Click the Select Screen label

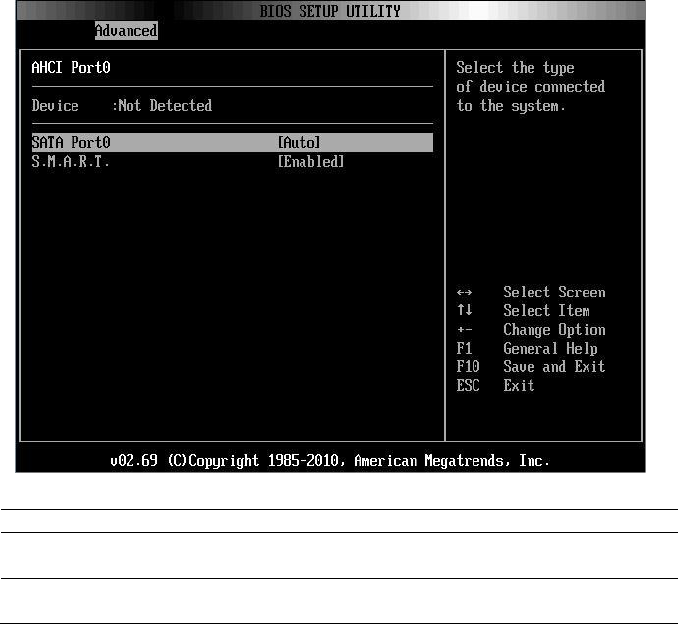pyautogui.click(x=554, y=292)
